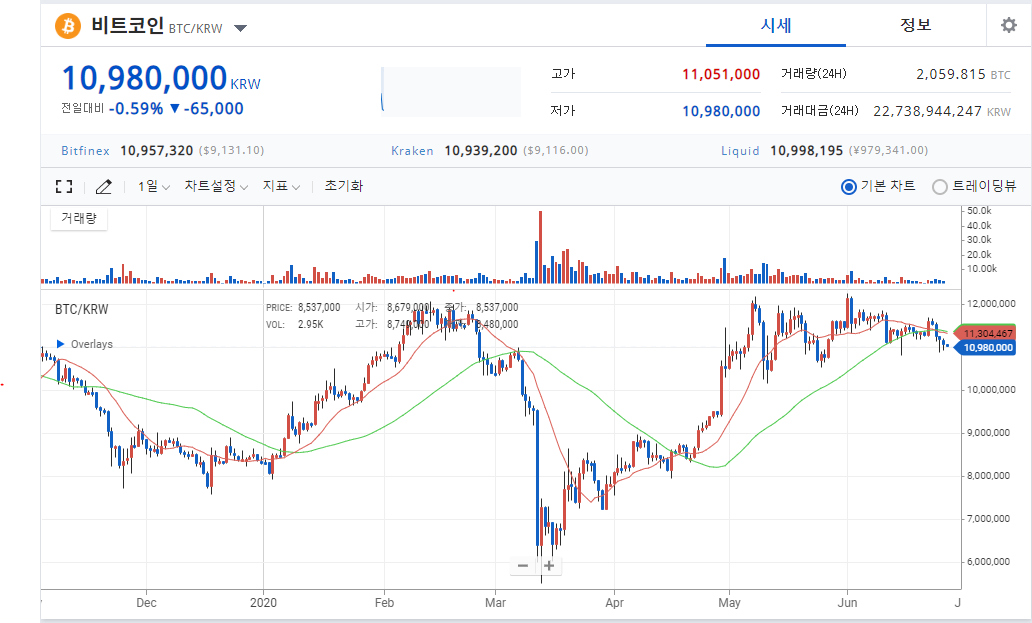
Task: Click the Feb label on time axis
Action: [x=384, y=603]
